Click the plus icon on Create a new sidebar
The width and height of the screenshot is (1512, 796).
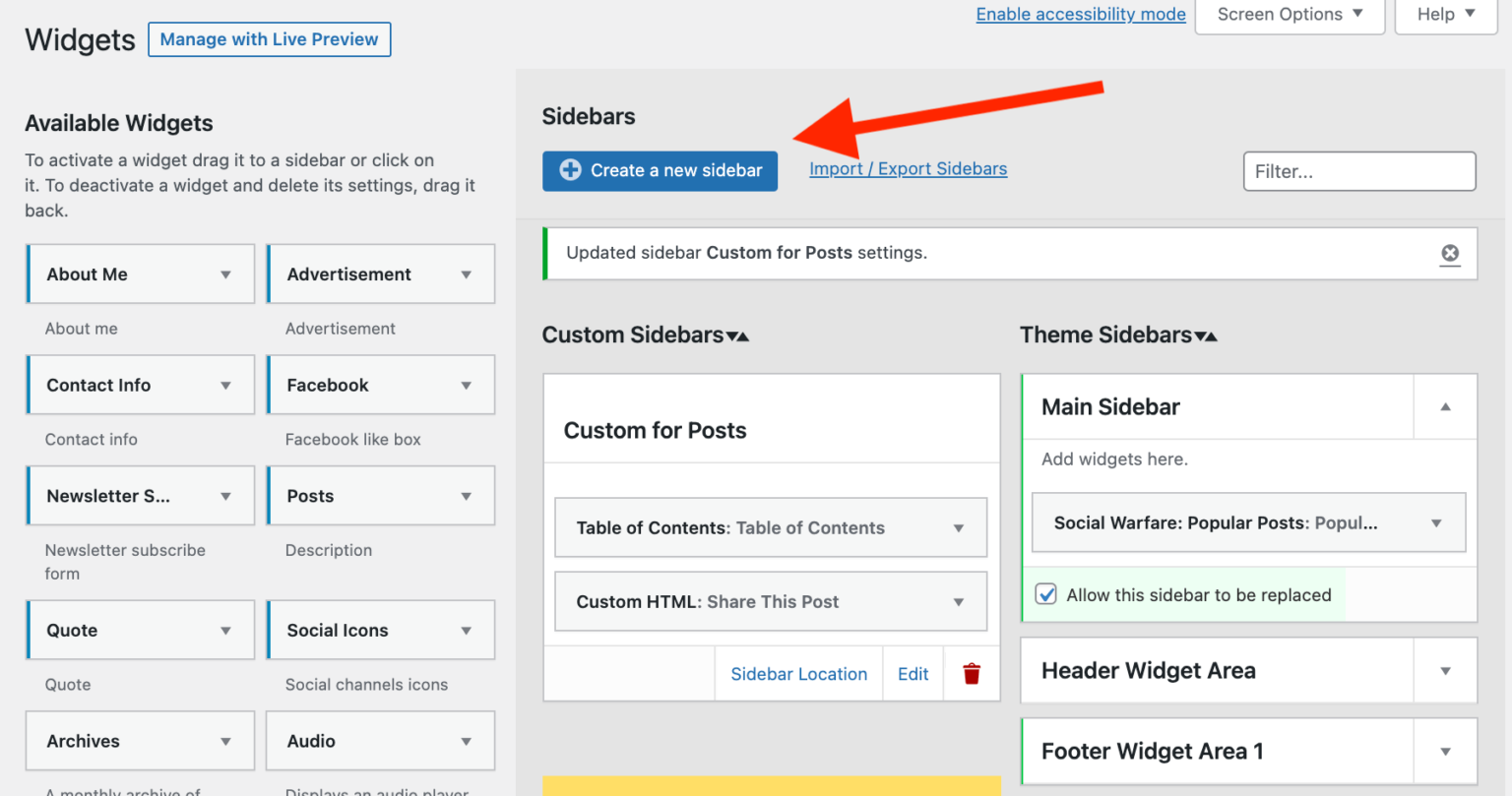click(569, 169)
